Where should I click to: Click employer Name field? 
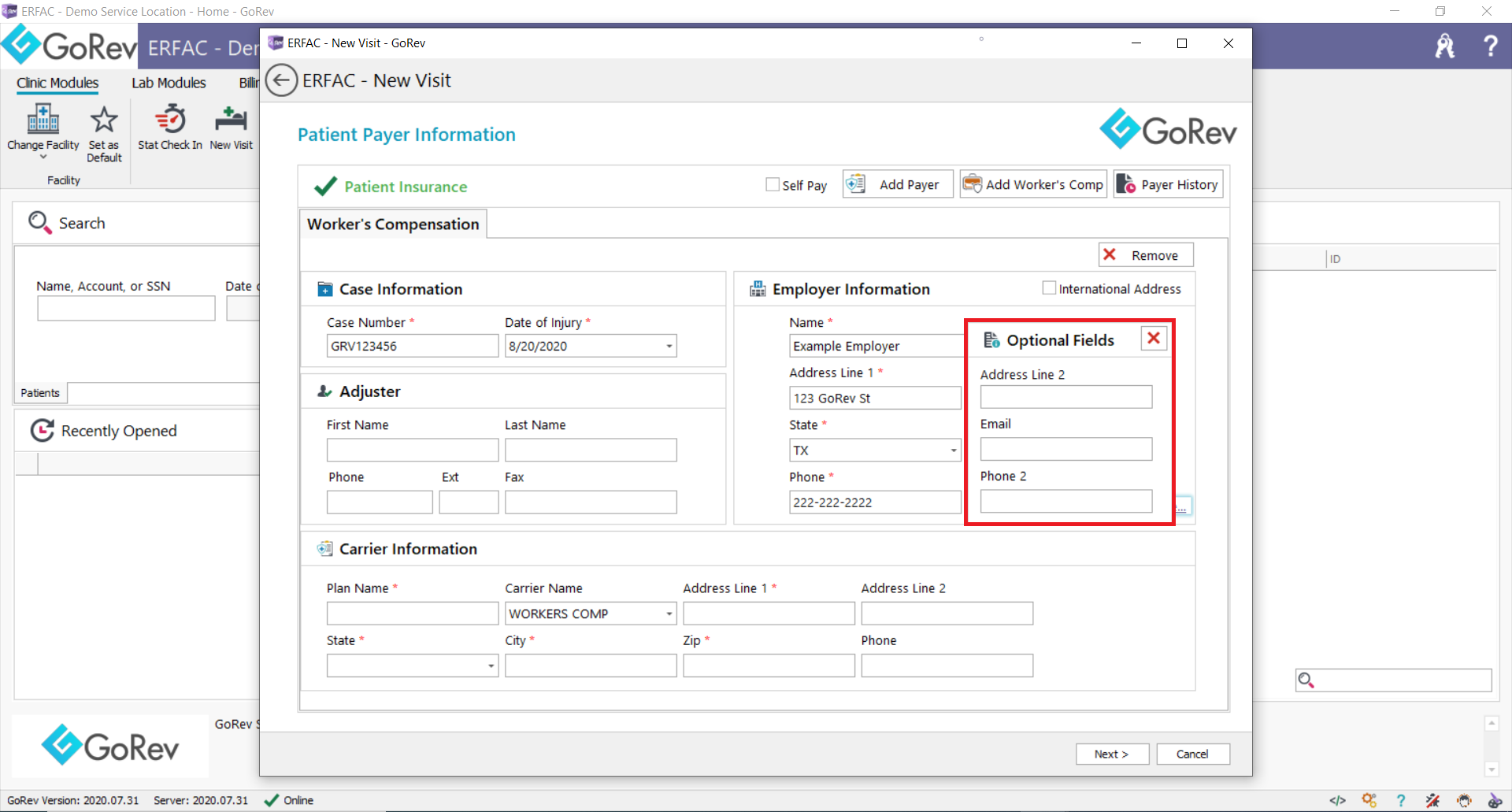876,346
